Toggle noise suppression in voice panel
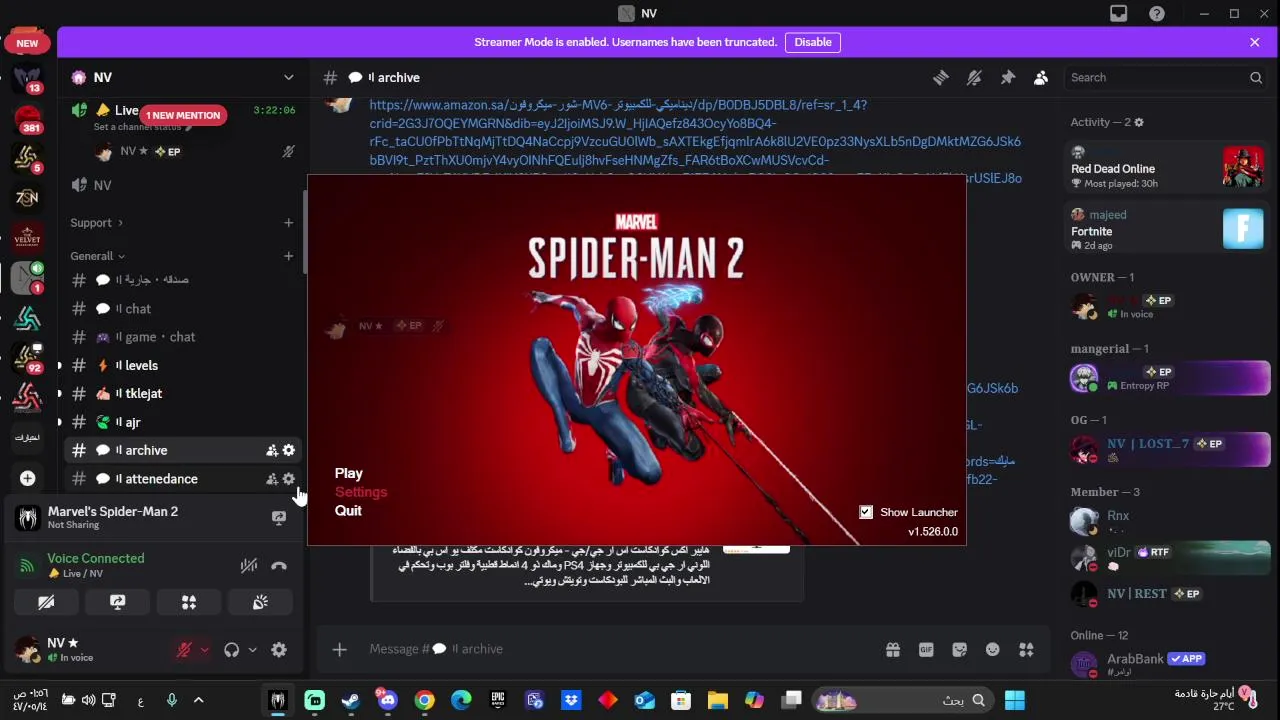This screenshot has height=720, width=1280. coord(249,566)
